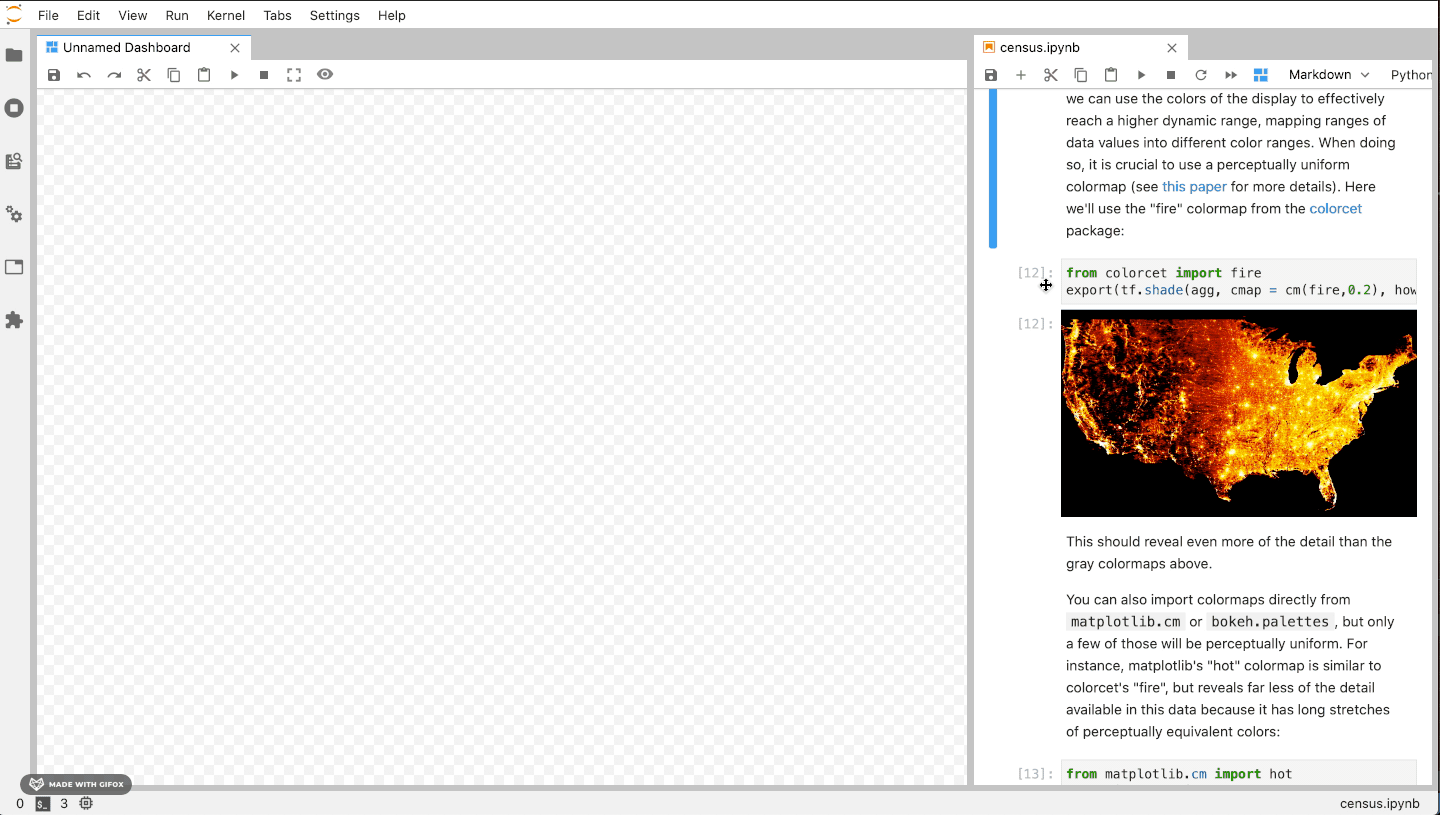Open the colorcet package link
The width and height of the screenshot is (1440, 815).
click(x=1335, y=208)
